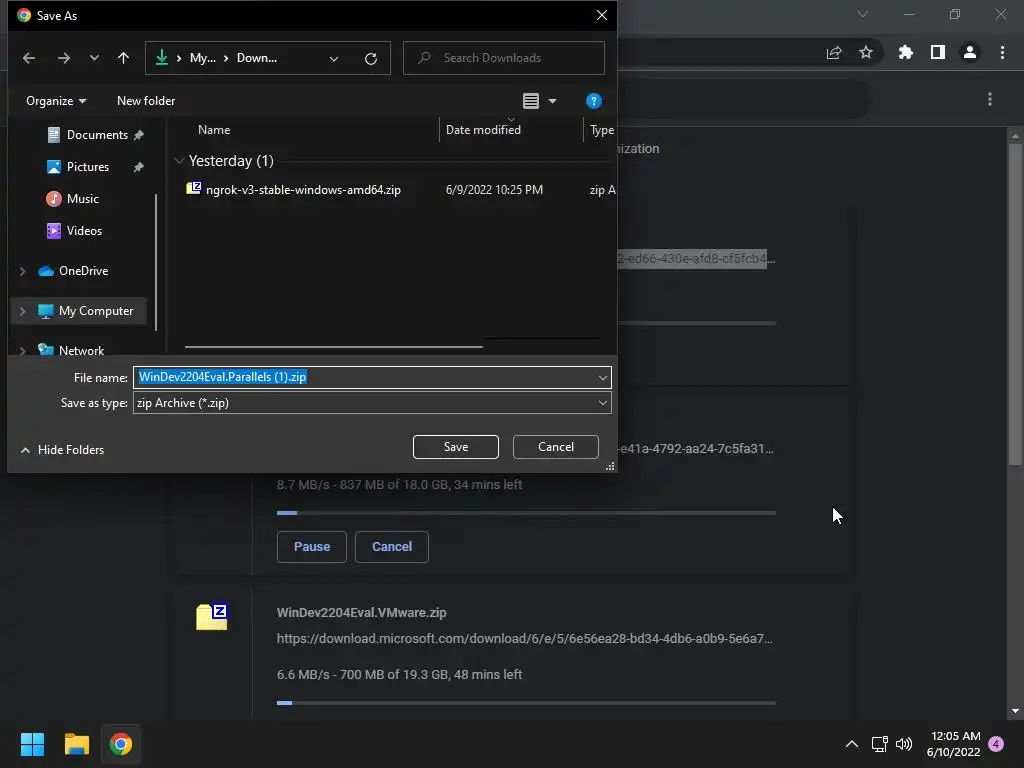The width and height of the screenshot is (1024, 768).
Task: Expand the address bar path dropdown
Action: (x=334, y=59)
